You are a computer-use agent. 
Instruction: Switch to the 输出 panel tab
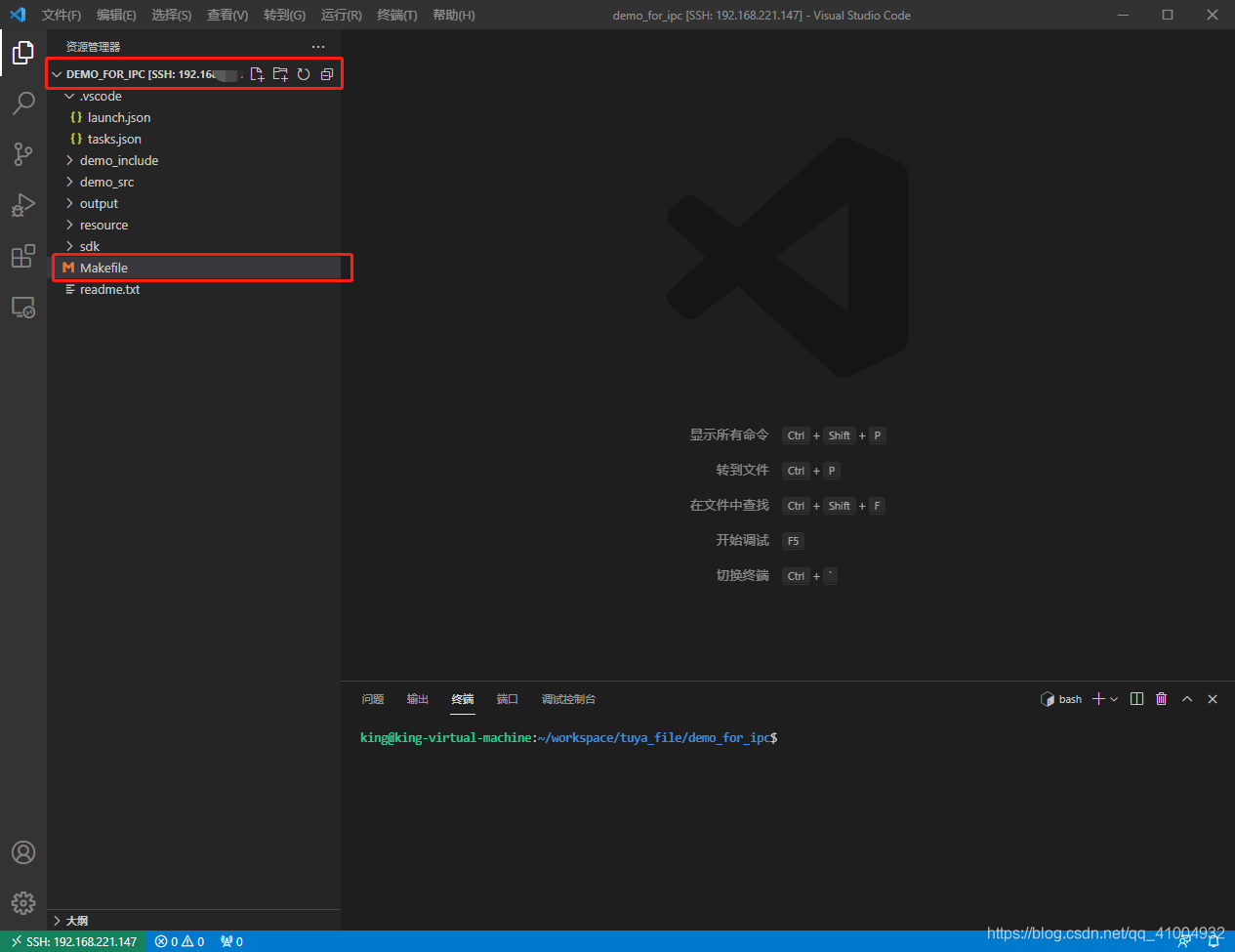tap(418, 698)
